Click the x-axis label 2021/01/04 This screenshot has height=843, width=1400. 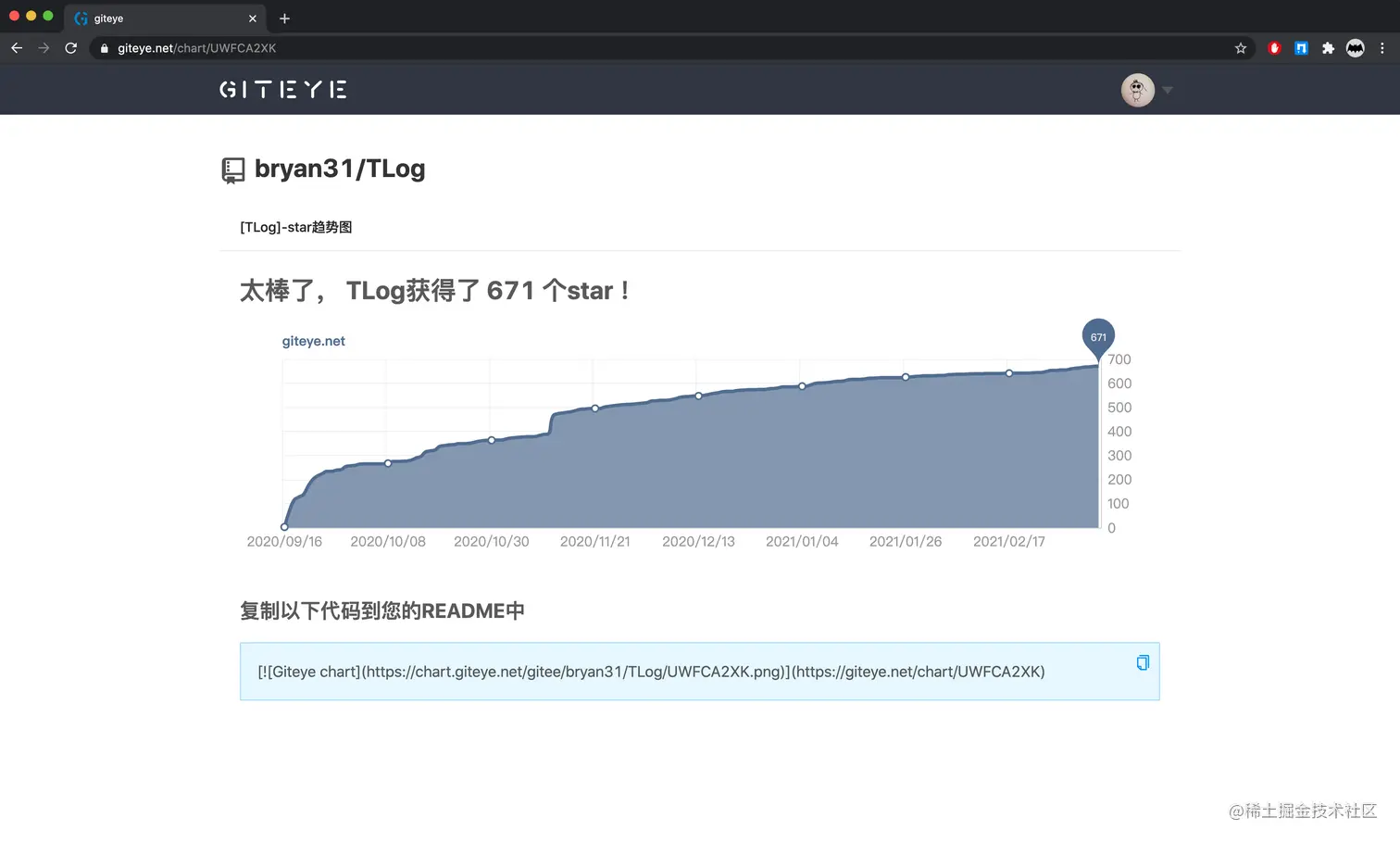(x=802, y=541)
